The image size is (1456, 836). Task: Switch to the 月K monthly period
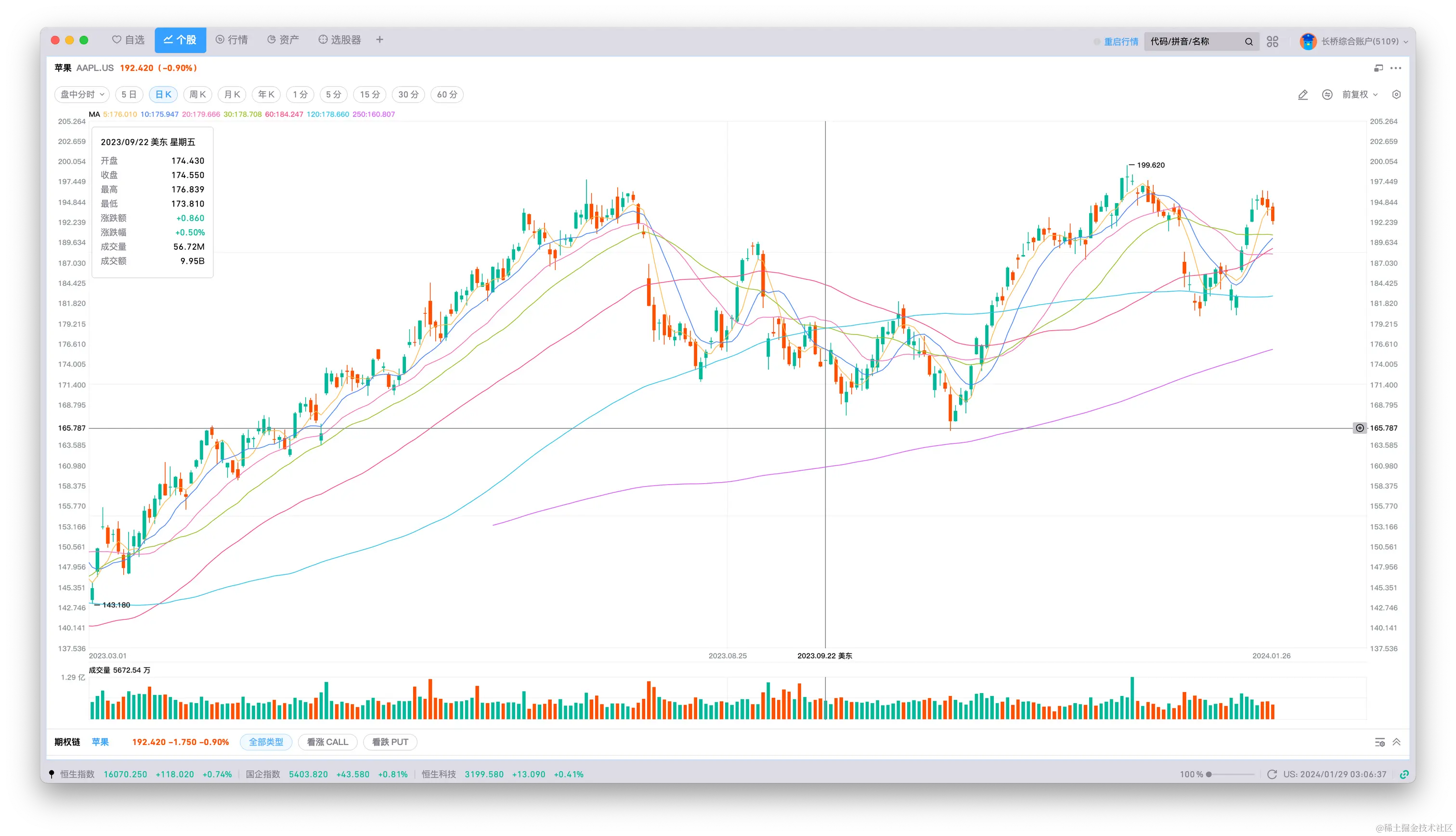pos(232,95)
